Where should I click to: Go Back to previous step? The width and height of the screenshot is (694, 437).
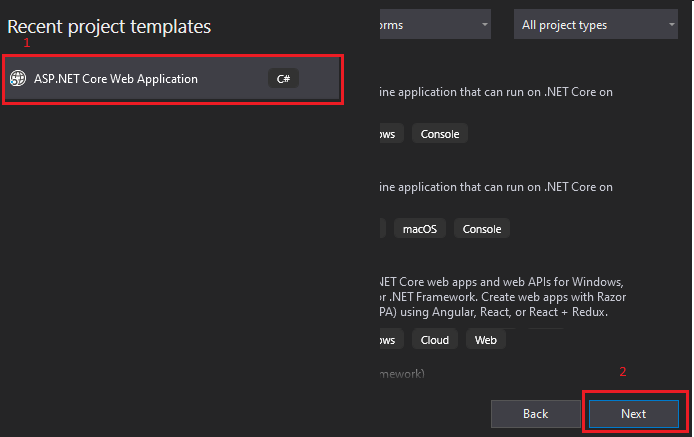click(536, 414)
